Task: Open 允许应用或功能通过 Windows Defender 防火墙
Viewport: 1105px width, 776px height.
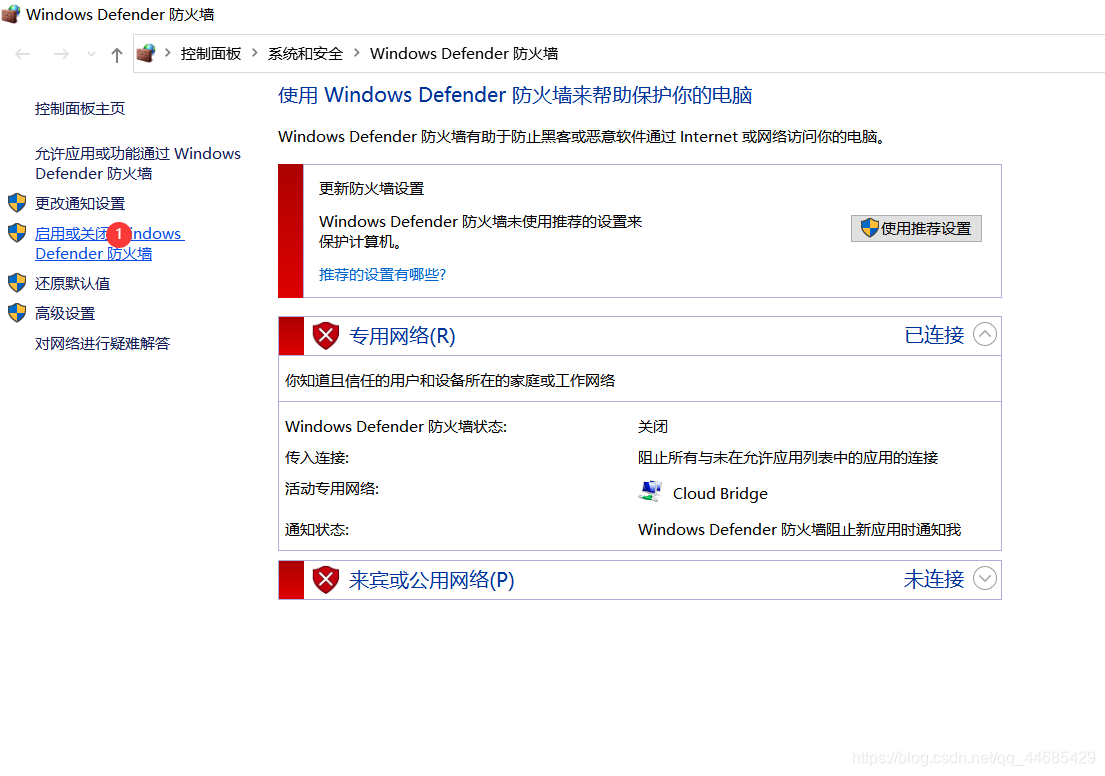Action: [x=138, y=164]
